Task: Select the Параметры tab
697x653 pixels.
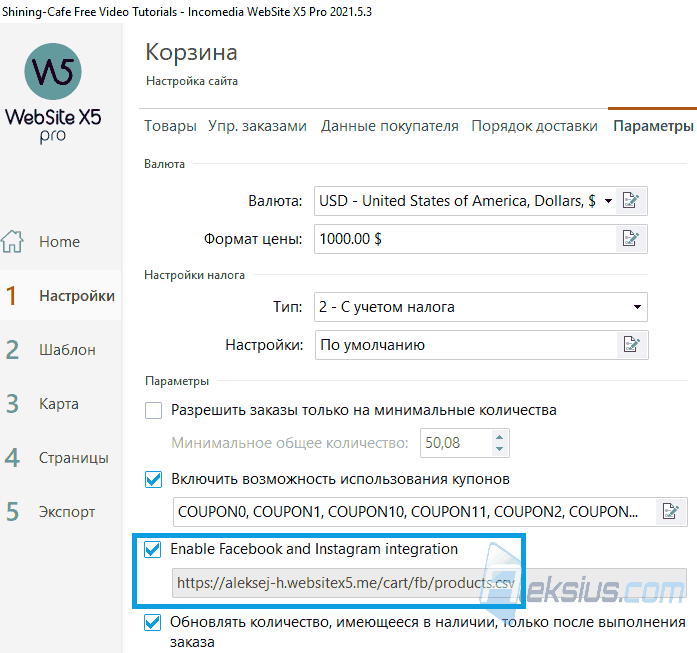Action: point(653,126)
